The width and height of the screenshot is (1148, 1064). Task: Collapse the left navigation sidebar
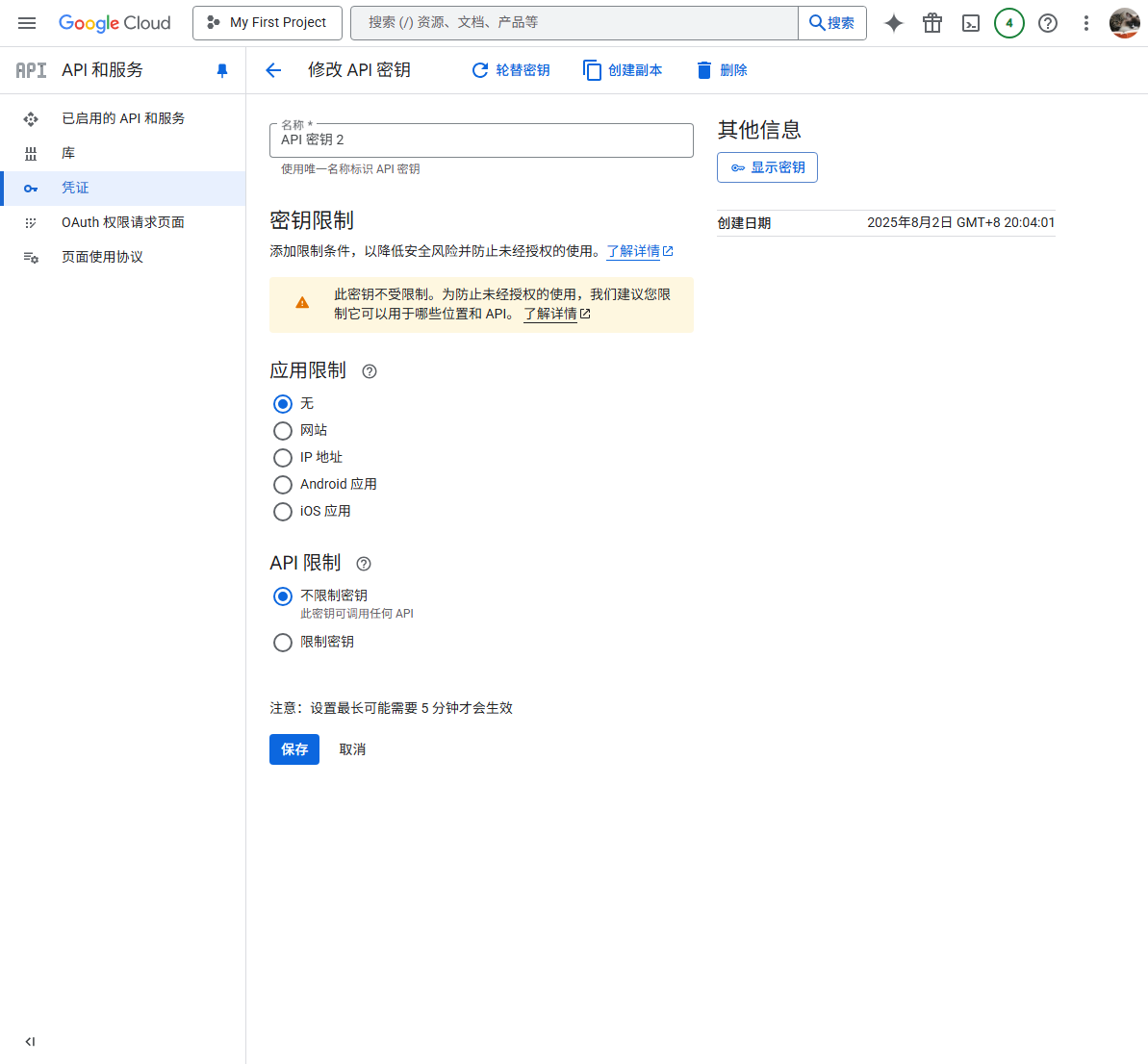[30, 1041]
